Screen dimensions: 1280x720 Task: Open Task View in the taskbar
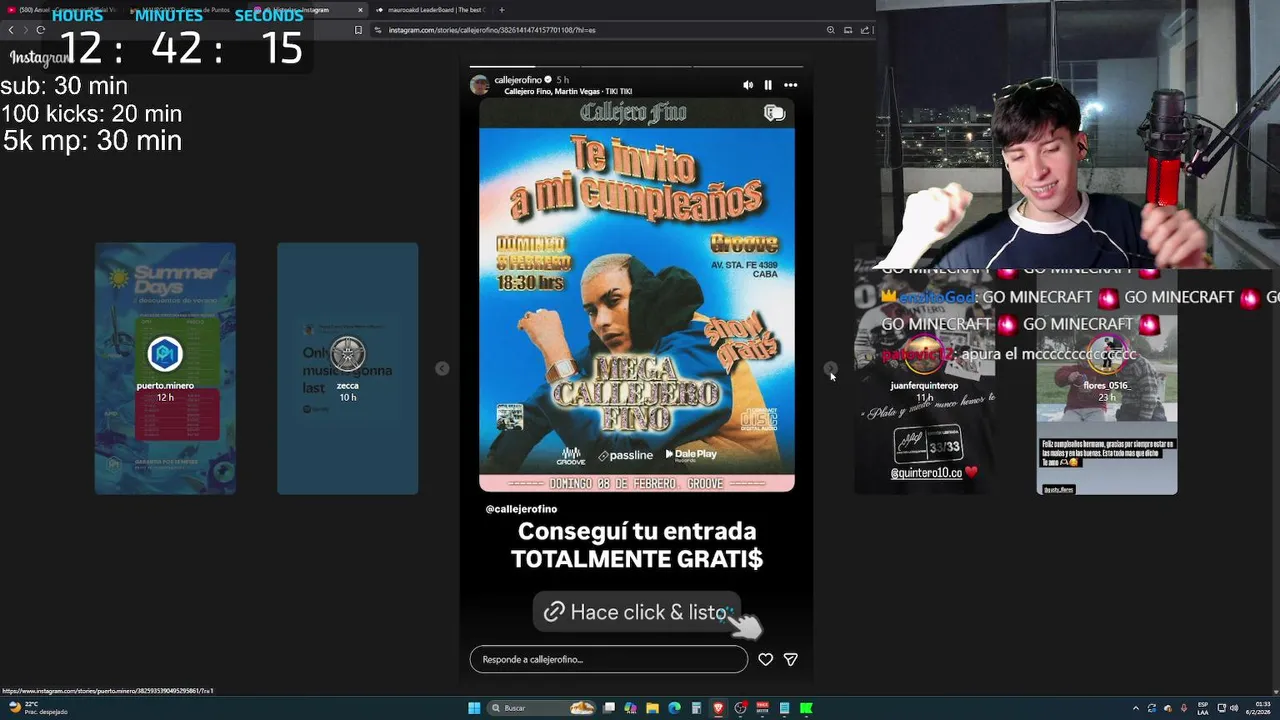tap(609, 708)
